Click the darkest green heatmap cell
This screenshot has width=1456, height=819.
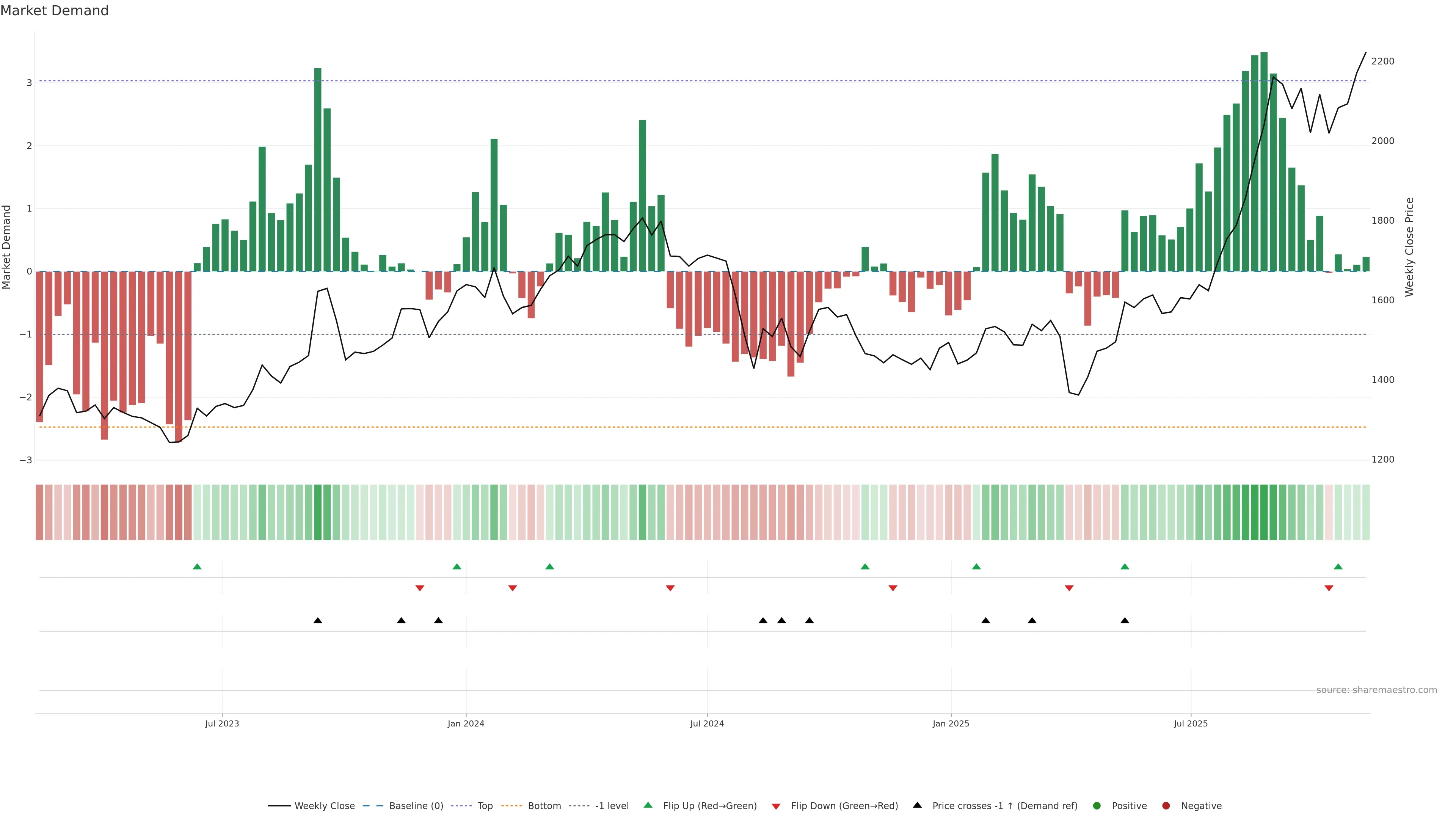(1264, 512)
